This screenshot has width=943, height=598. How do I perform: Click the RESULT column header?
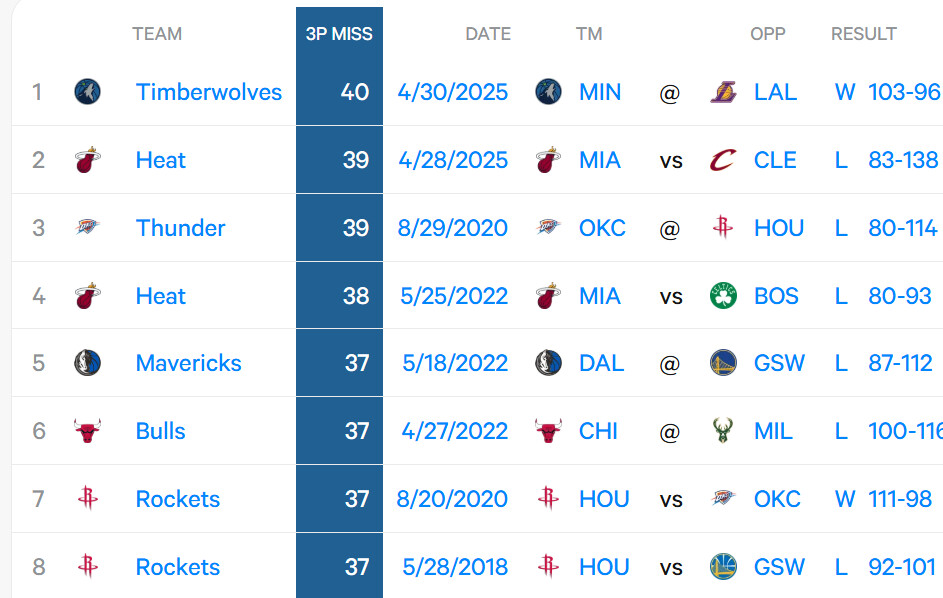click(x=864, y=34)
